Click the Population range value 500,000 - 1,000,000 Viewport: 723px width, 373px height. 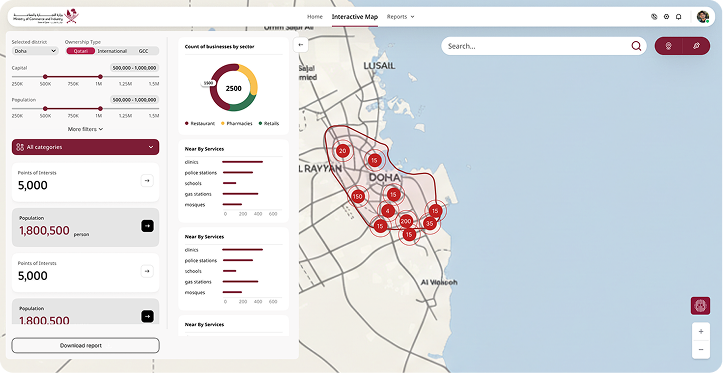(x=135, y=100)
